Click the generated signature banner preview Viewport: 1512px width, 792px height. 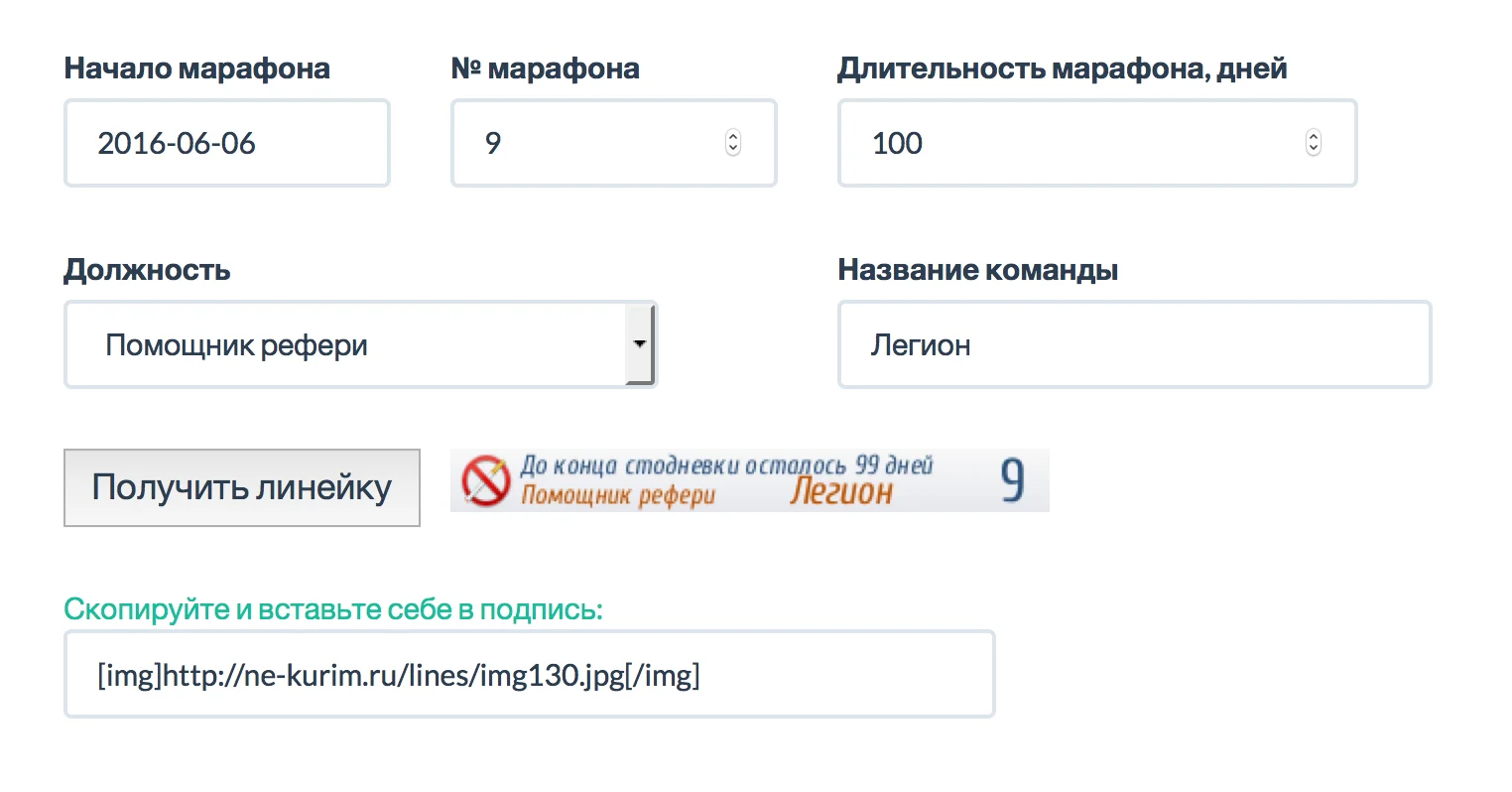749,479
